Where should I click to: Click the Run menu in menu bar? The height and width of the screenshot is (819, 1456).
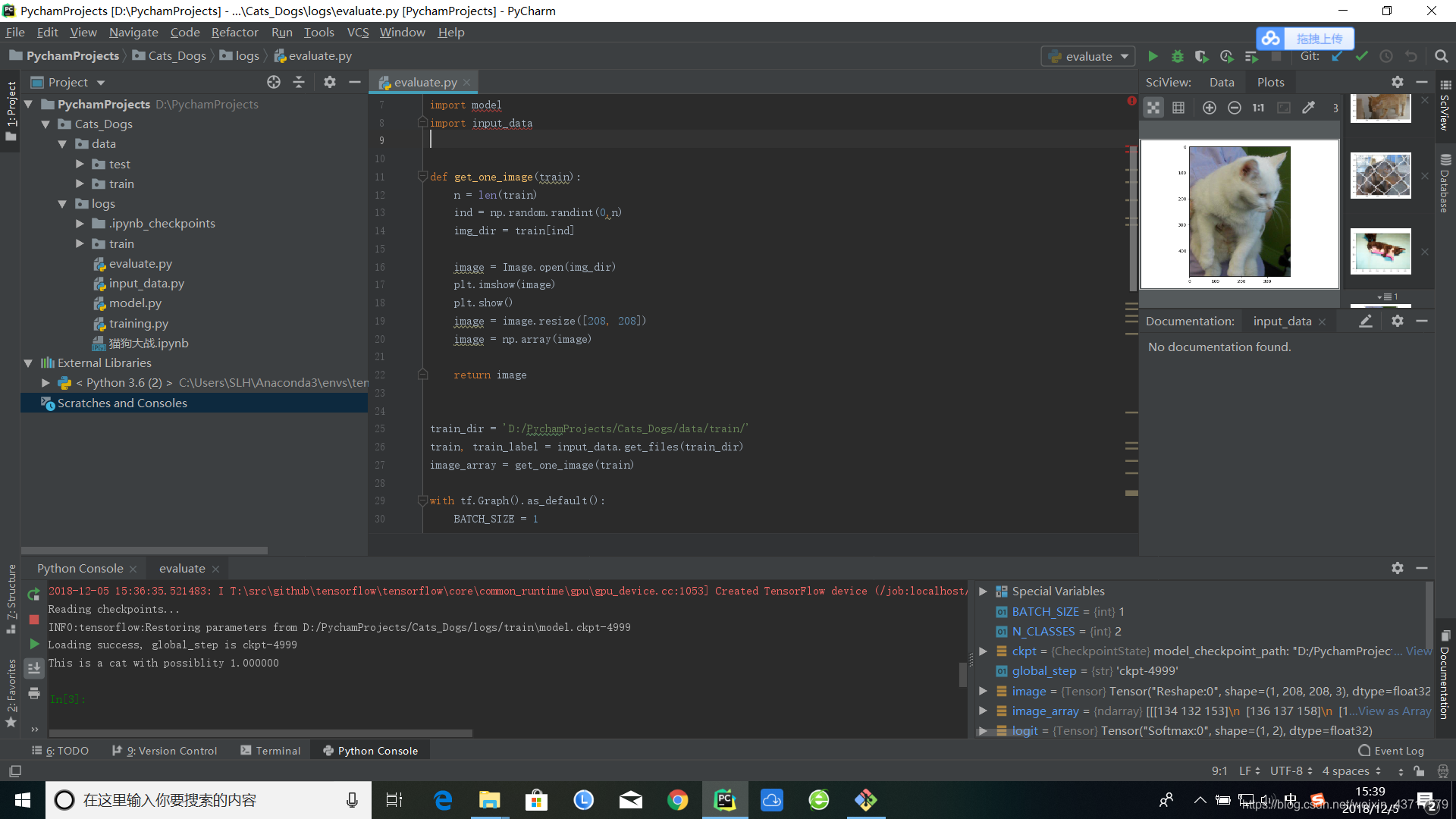(281, 32)
